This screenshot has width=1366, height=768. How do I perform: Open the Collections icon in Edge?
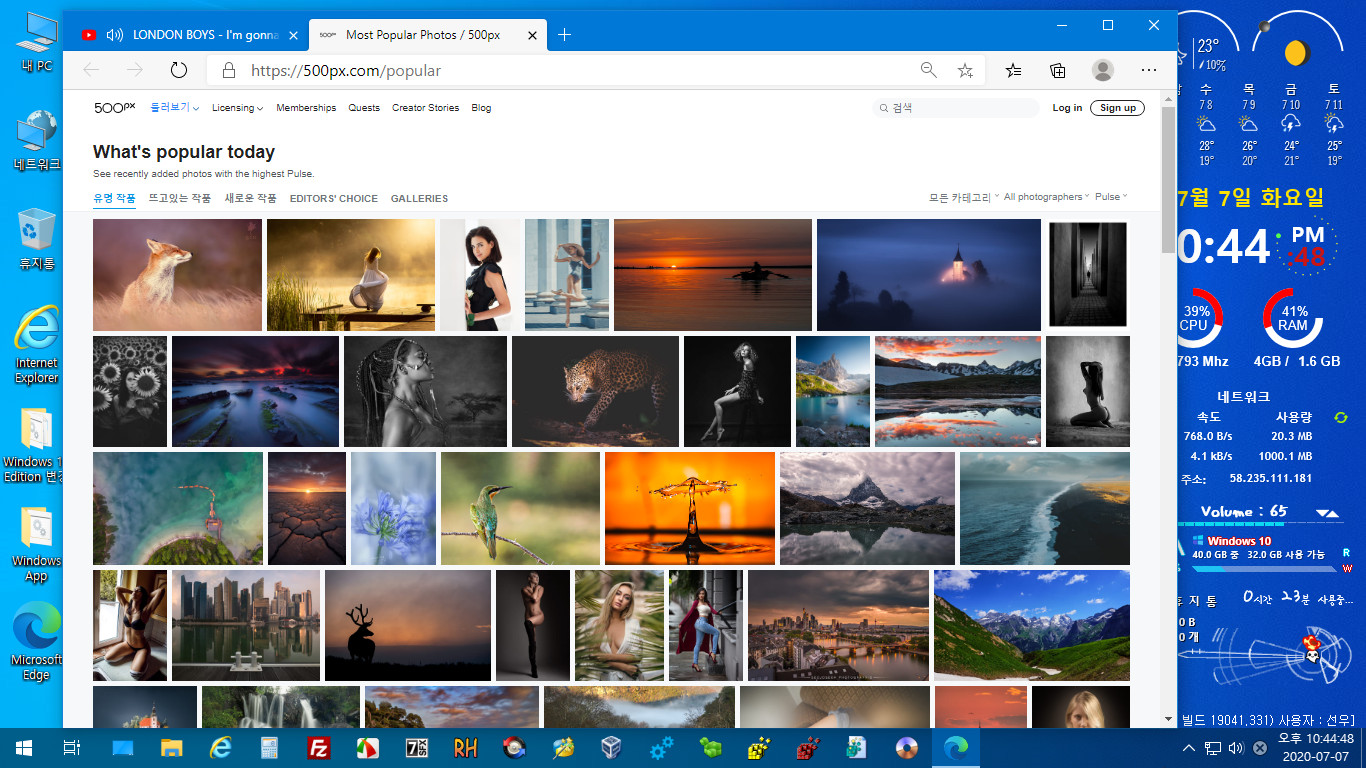click(1057, 70)
